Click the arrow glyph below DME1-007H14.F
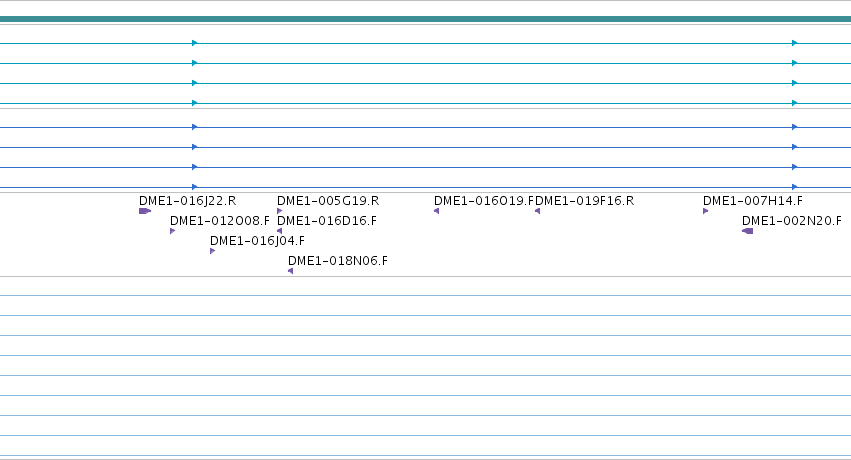 706,211
